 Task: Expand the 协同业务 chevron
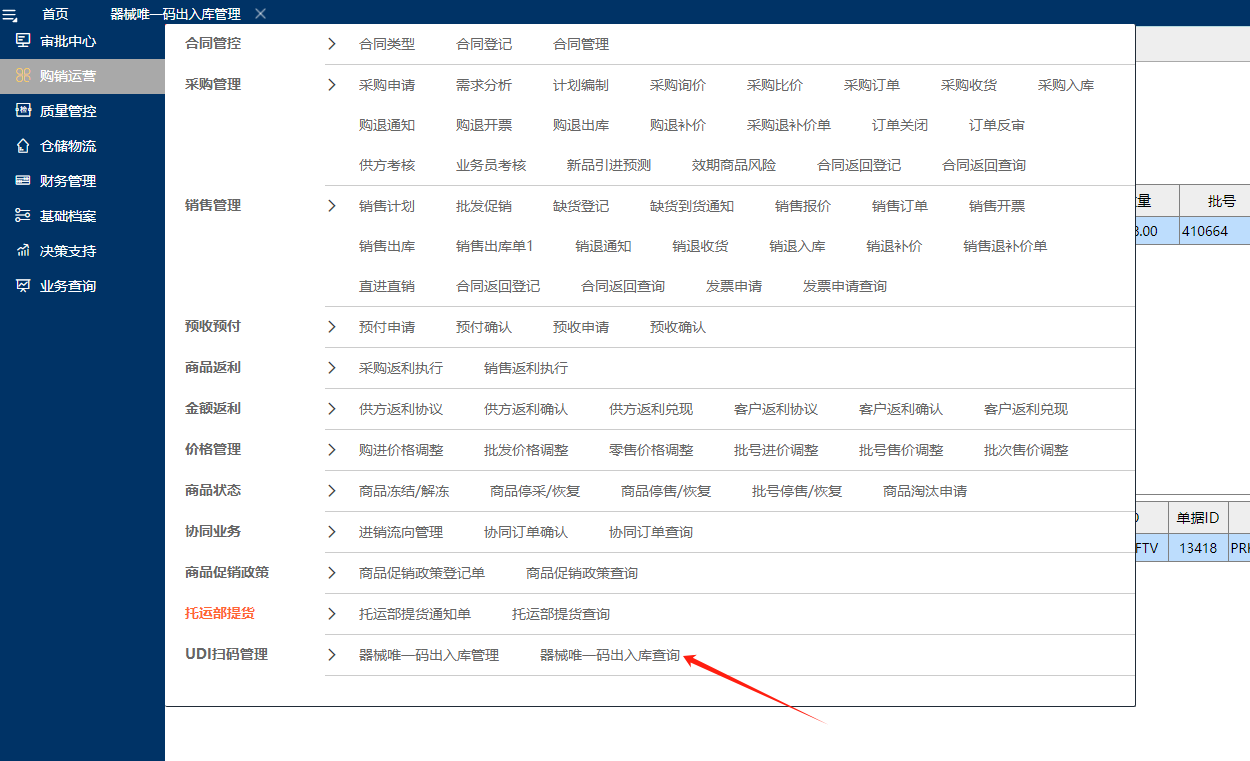coord(332,532)
